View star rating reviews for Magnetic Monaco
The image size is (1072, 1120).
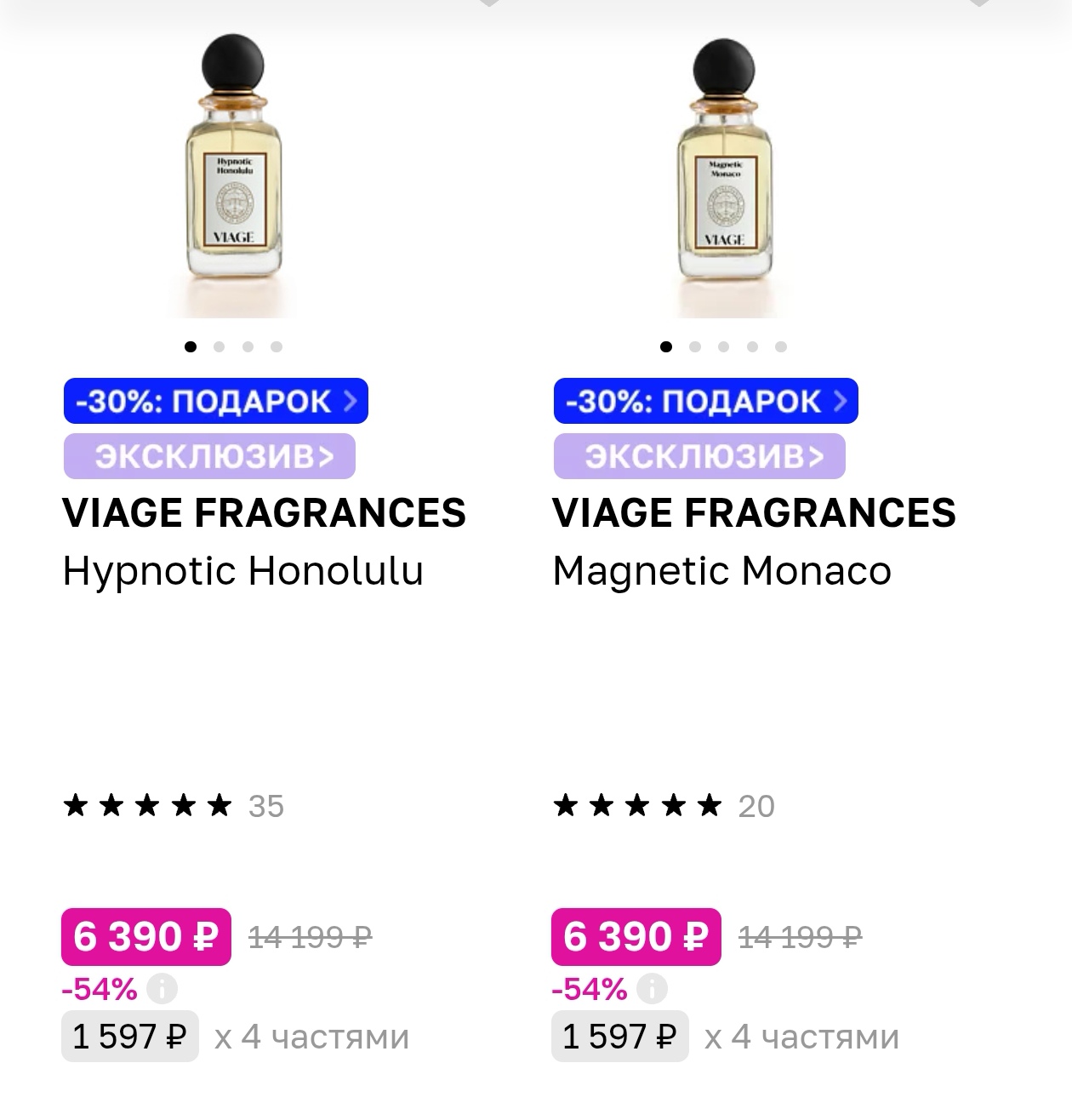click(663, 805)
